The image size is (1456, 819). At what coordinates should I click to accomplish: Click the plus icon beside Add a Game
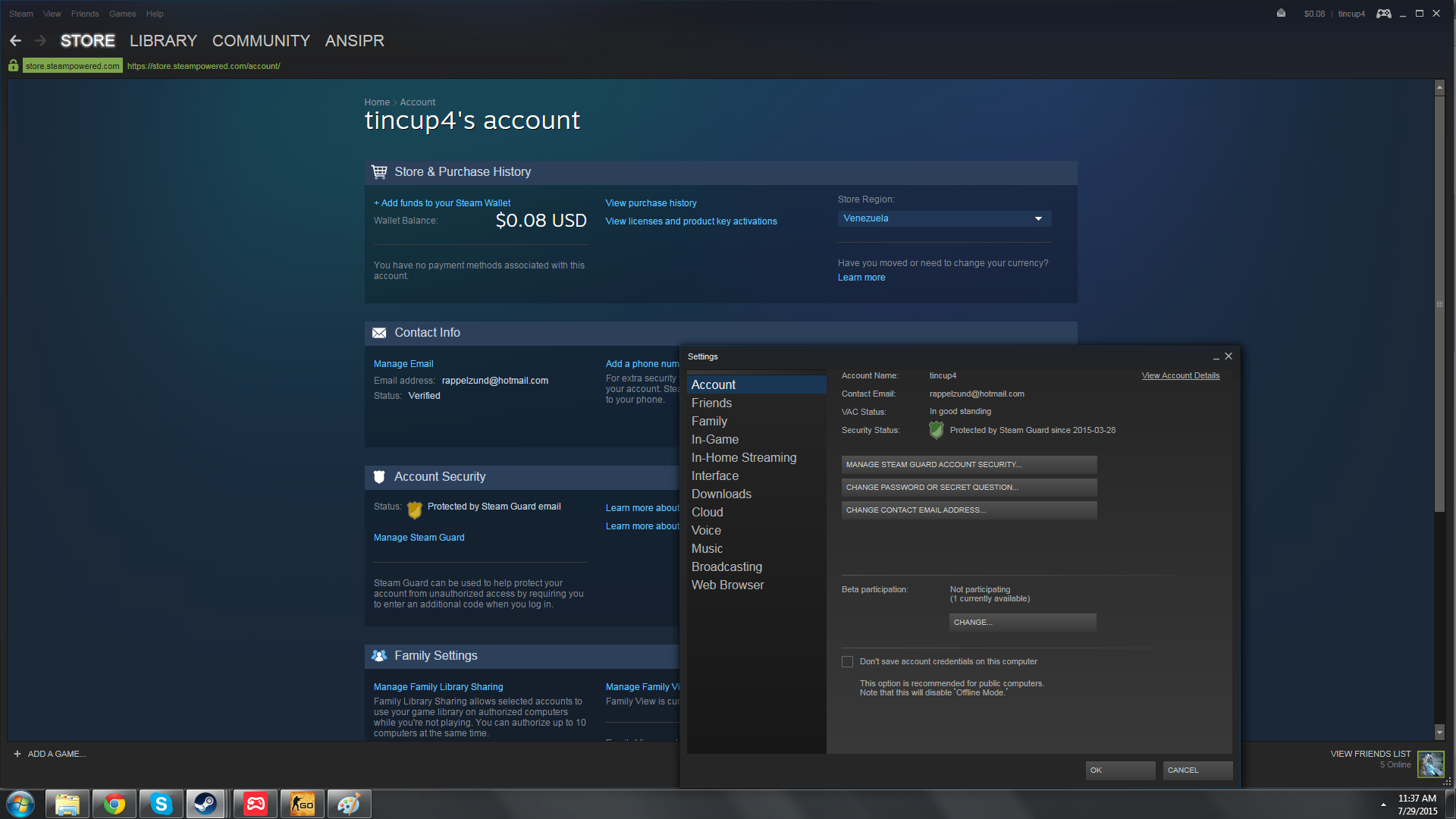click(17, 754)
